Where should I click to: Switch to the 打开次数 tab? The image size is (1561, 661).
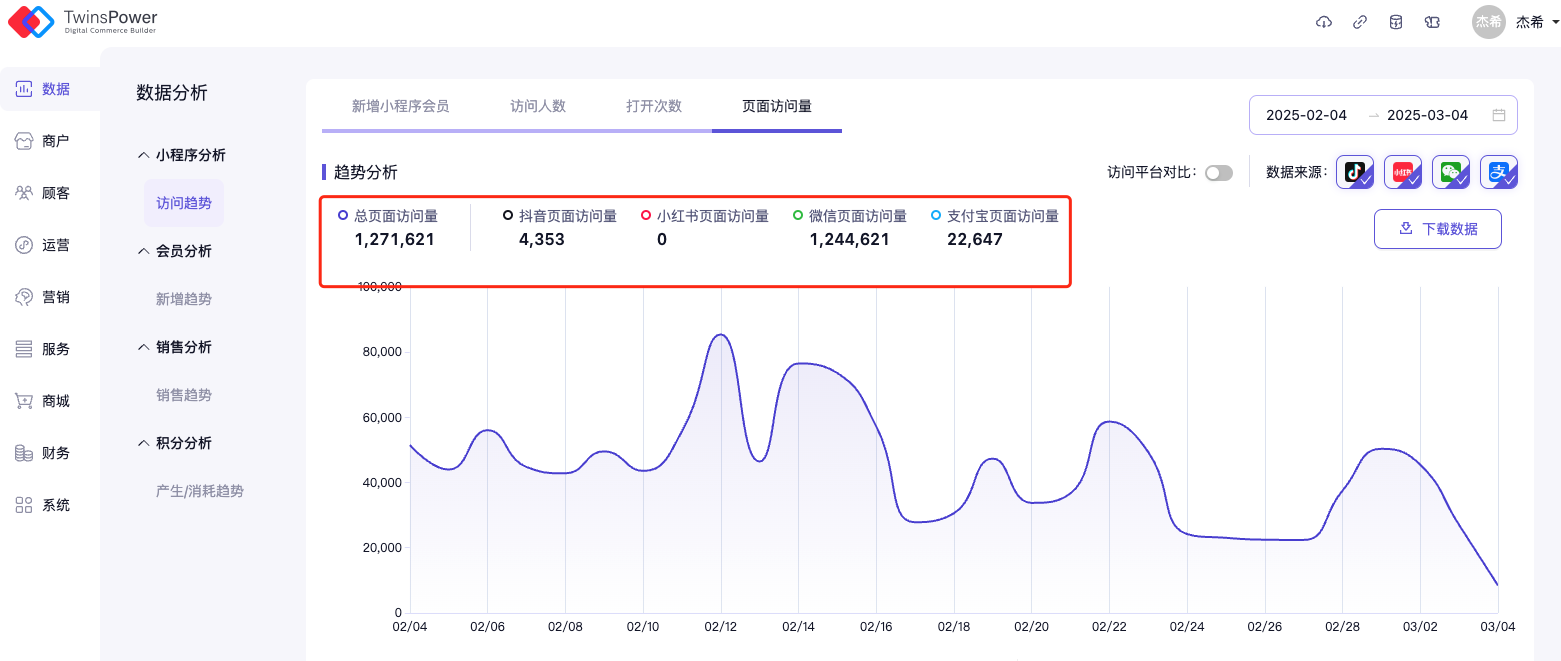tap(654, 106)
